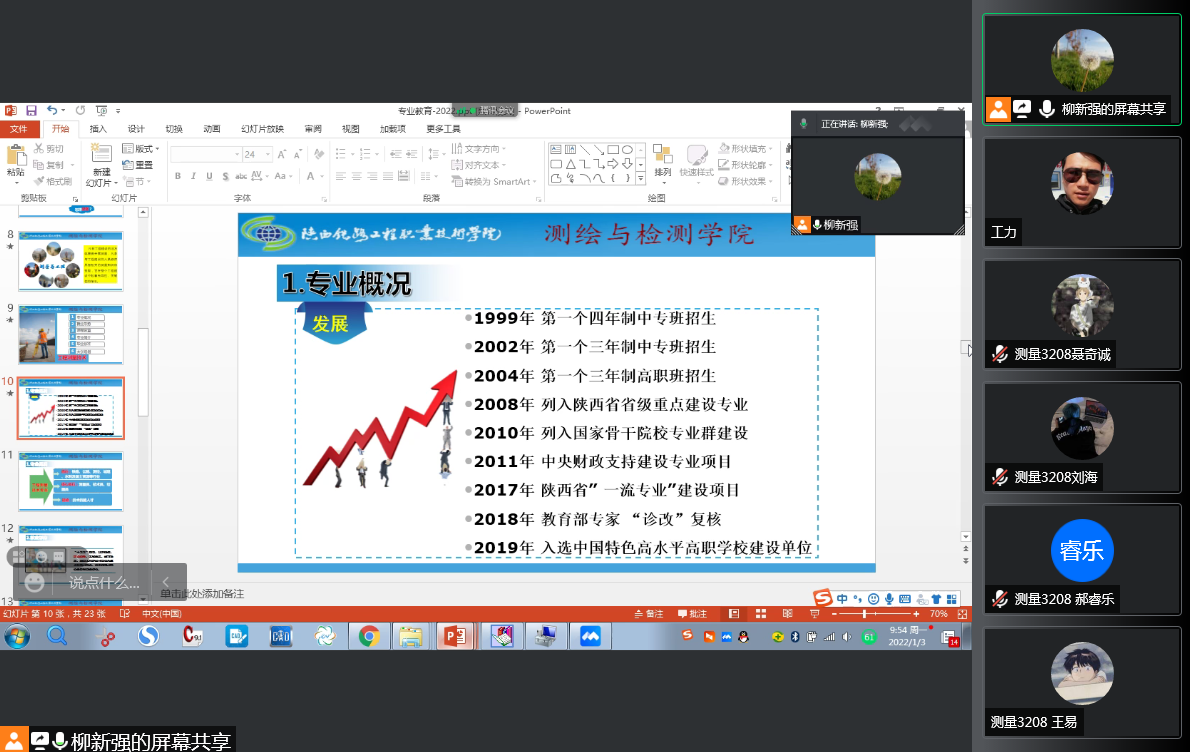1190x752 pixels.
Task: Click the Arrange (排列) icon
Action: point(663,160)
